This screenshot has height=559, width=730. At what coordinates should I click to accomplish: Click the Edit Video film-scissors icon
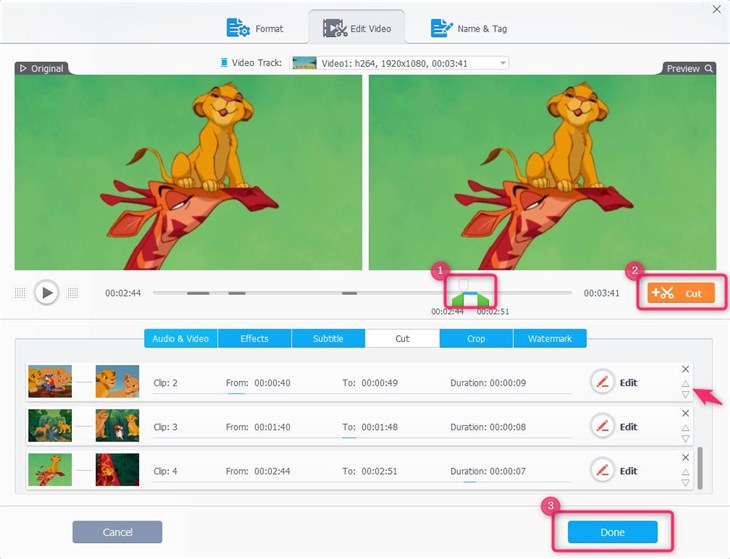tap(335, 28)
